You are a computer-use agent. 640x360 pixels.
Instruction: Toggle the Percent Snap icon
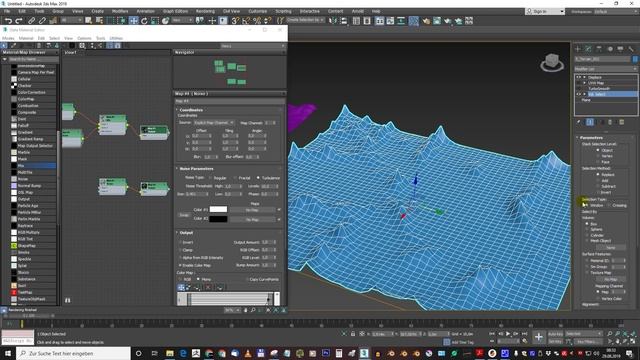[x=257, y=20]
